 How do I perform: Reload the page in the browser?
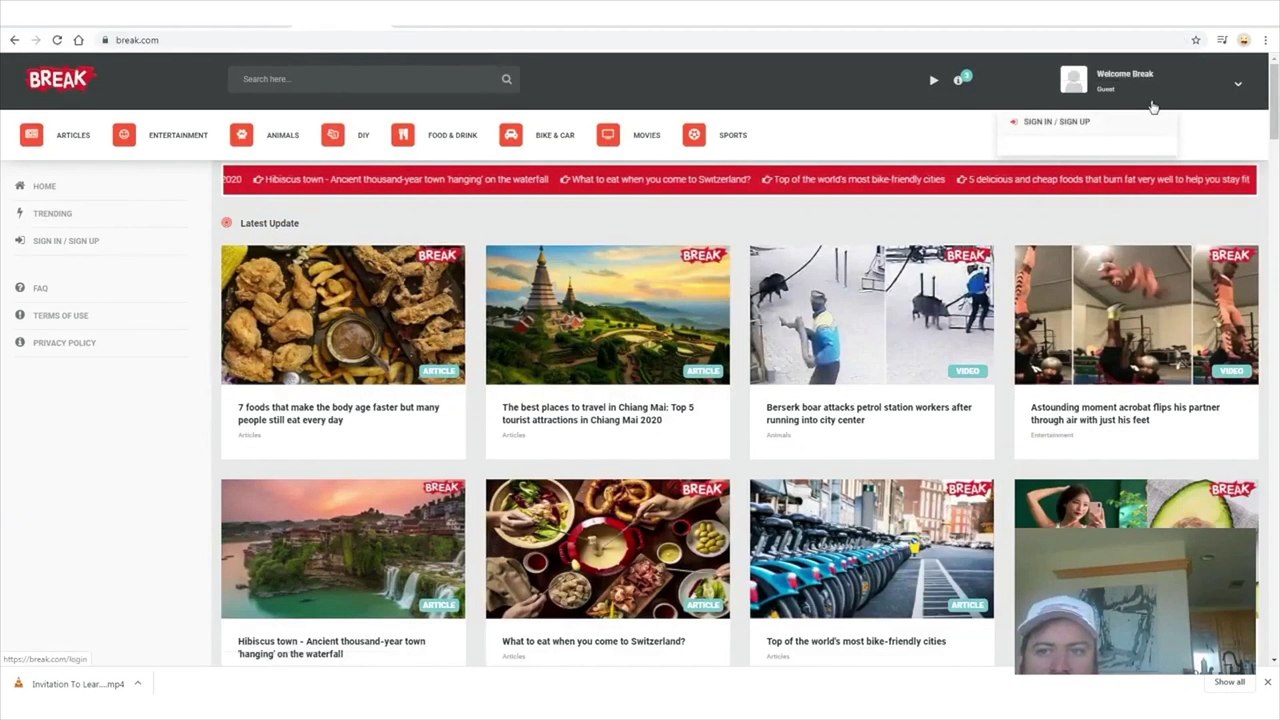[x=57, y=40]
